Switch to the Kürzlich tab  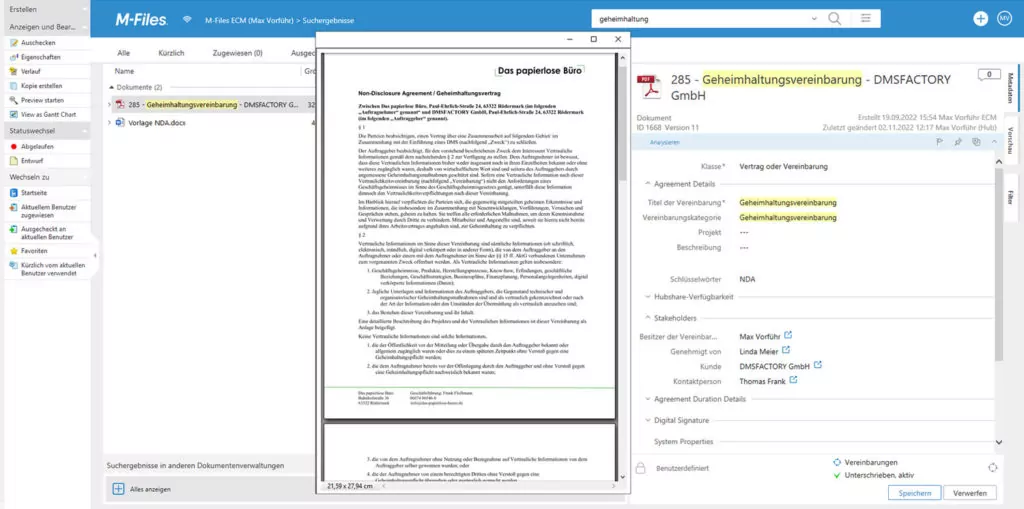(171, 53)
